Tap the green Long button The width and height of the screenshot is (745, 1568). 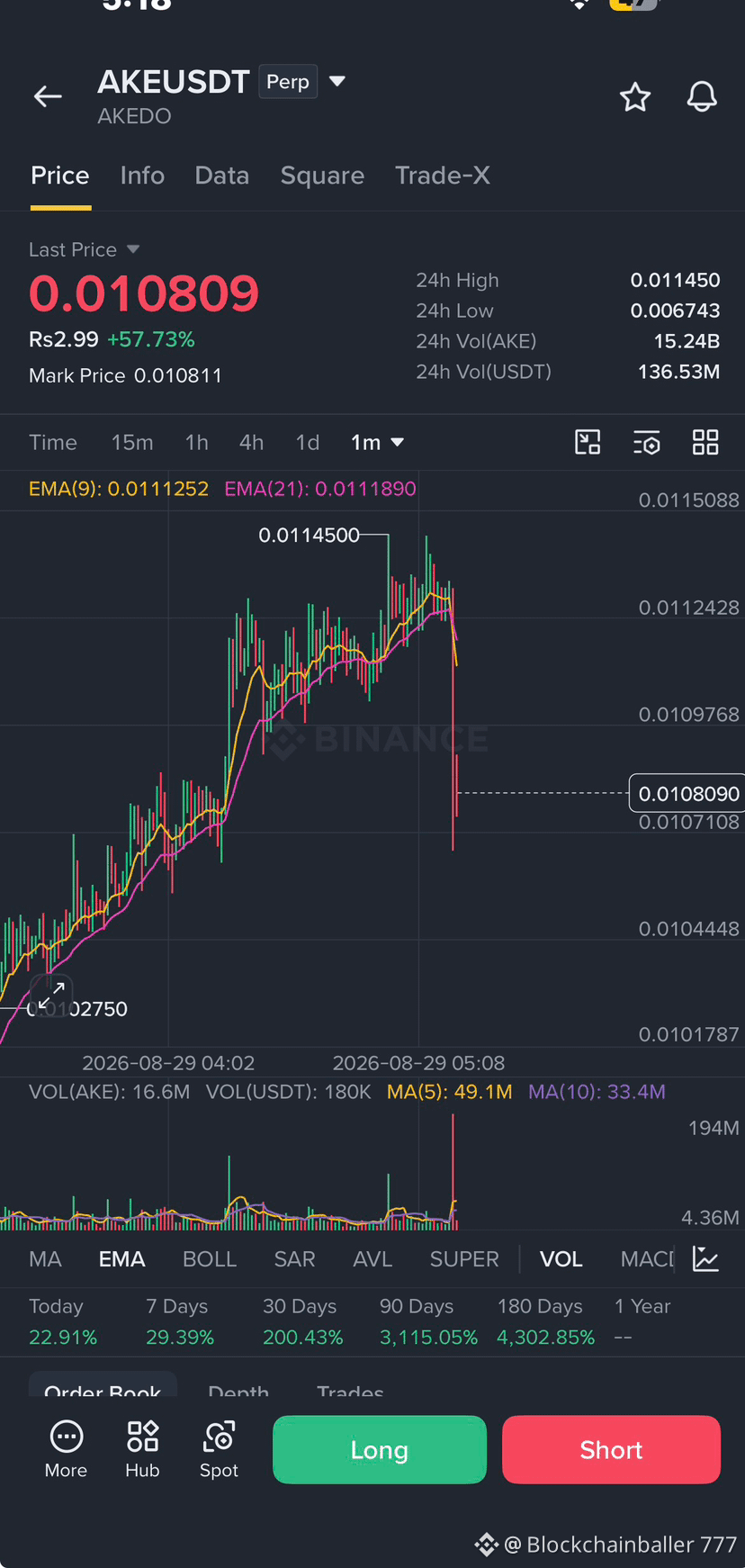pos(380,1449)
